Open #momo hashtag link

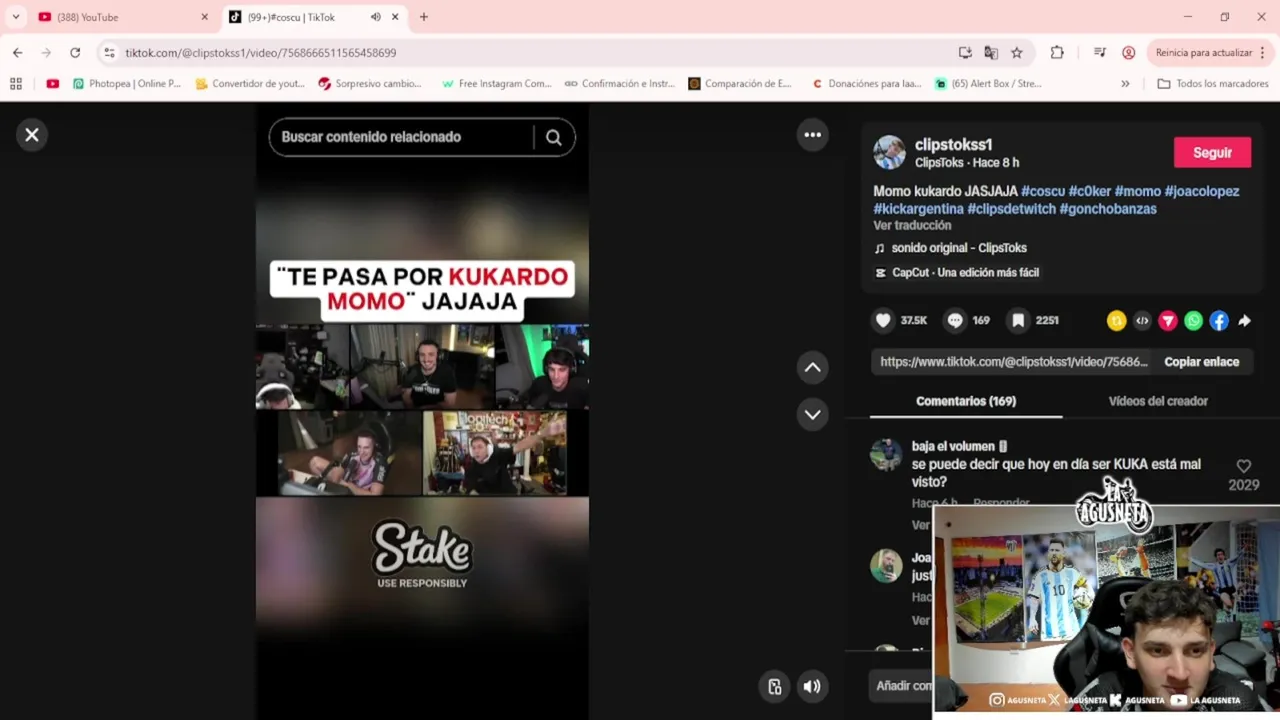1138,191
